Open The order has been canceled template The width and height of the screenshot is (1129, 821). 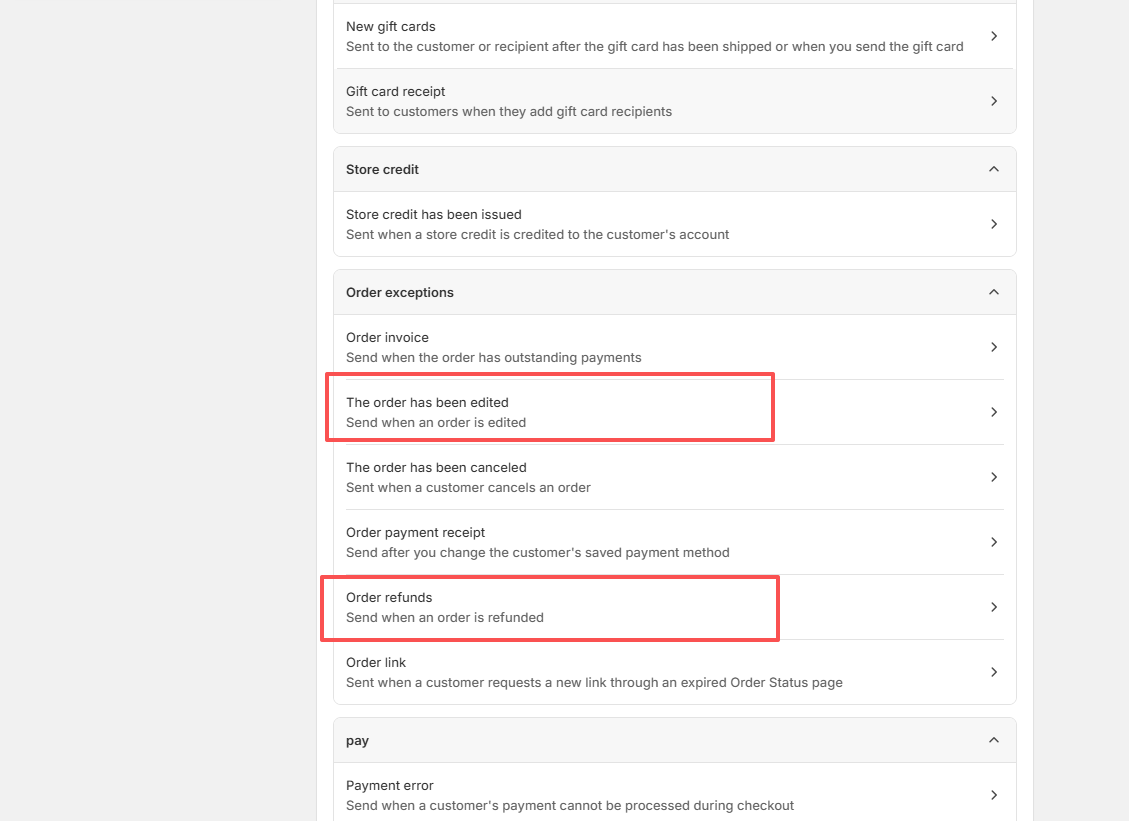tap(436, 468)
